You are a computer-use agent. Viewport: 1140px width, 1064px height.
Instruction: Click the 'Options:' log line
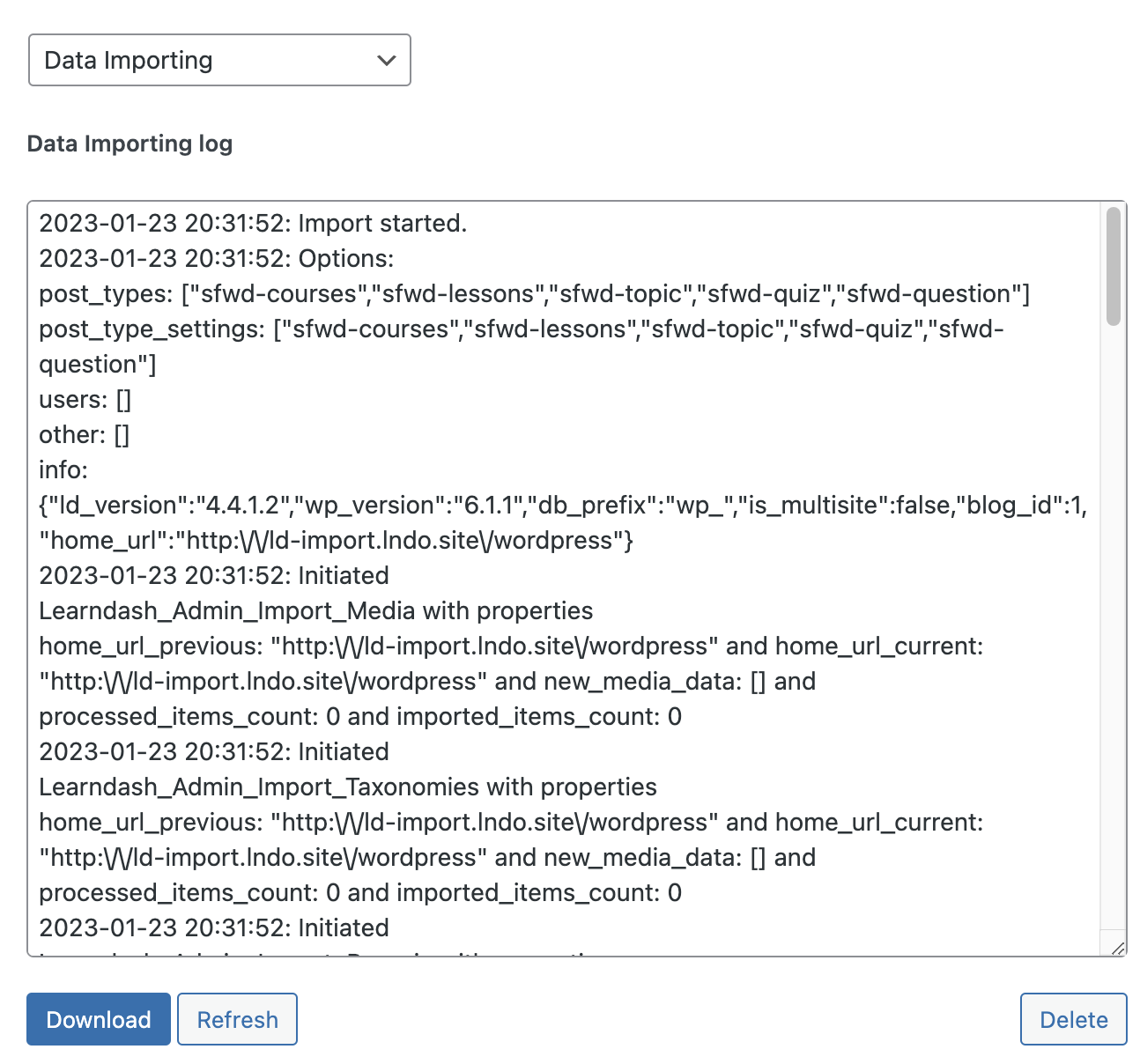click(217, 258)
